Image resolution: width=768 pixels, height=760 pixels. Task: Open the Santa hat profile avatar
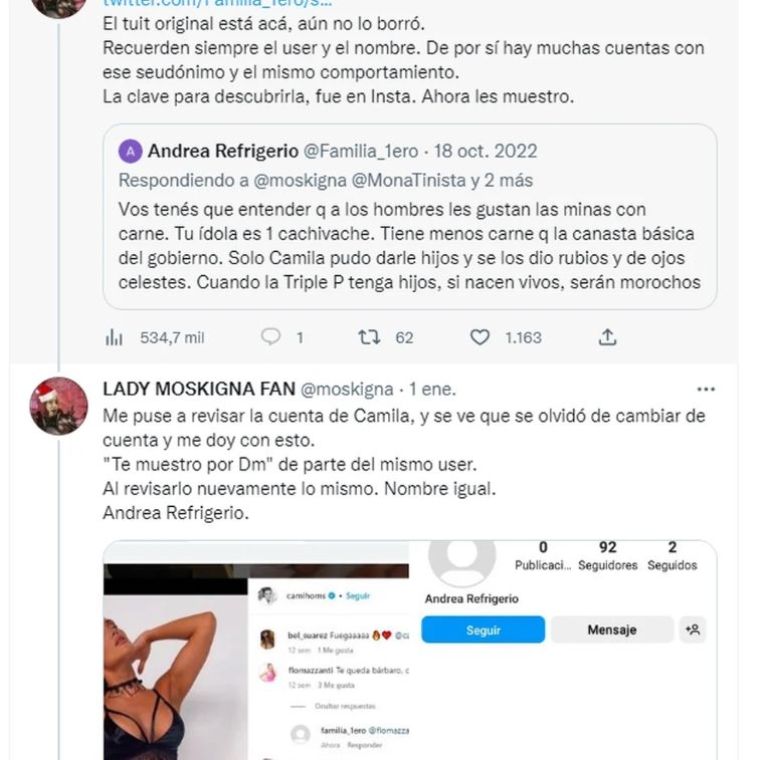point(59,405)
